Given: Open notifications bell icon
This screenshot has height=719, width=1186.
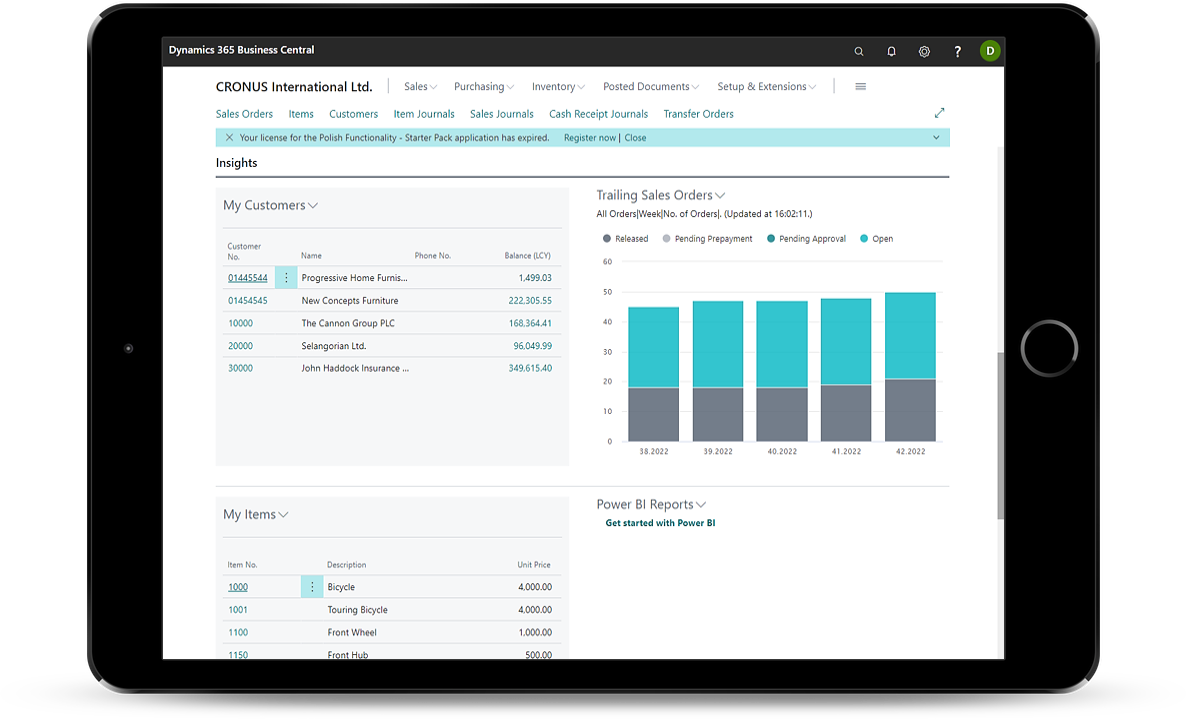Looking at the screenshot, I should 891,51.
